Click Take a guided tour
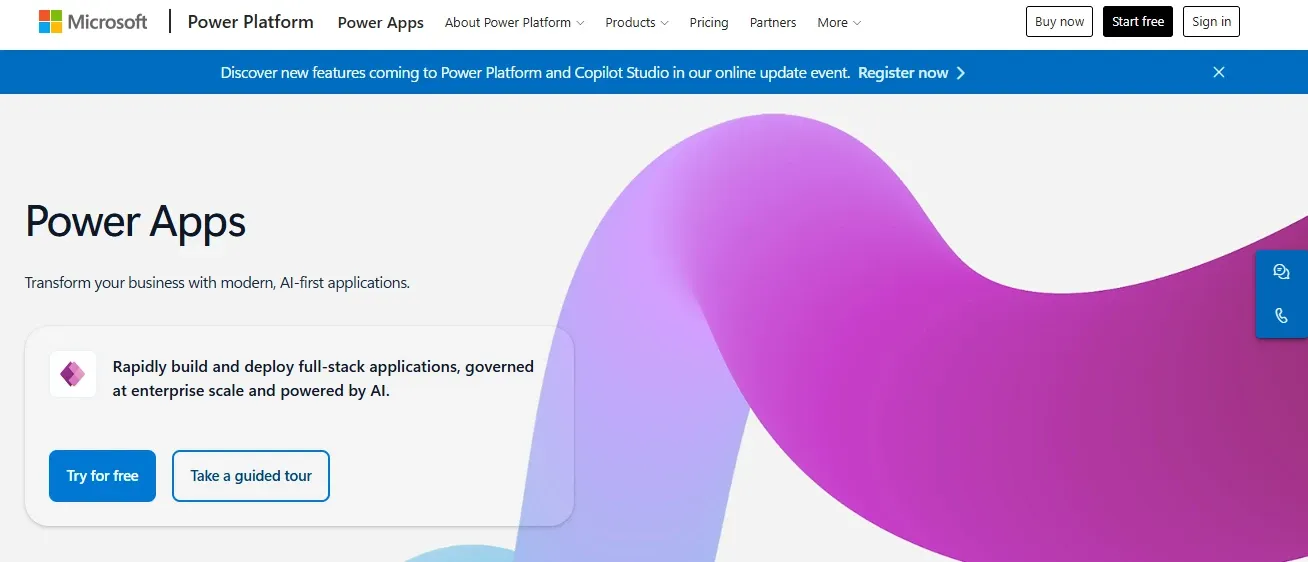 click(251, 476)
